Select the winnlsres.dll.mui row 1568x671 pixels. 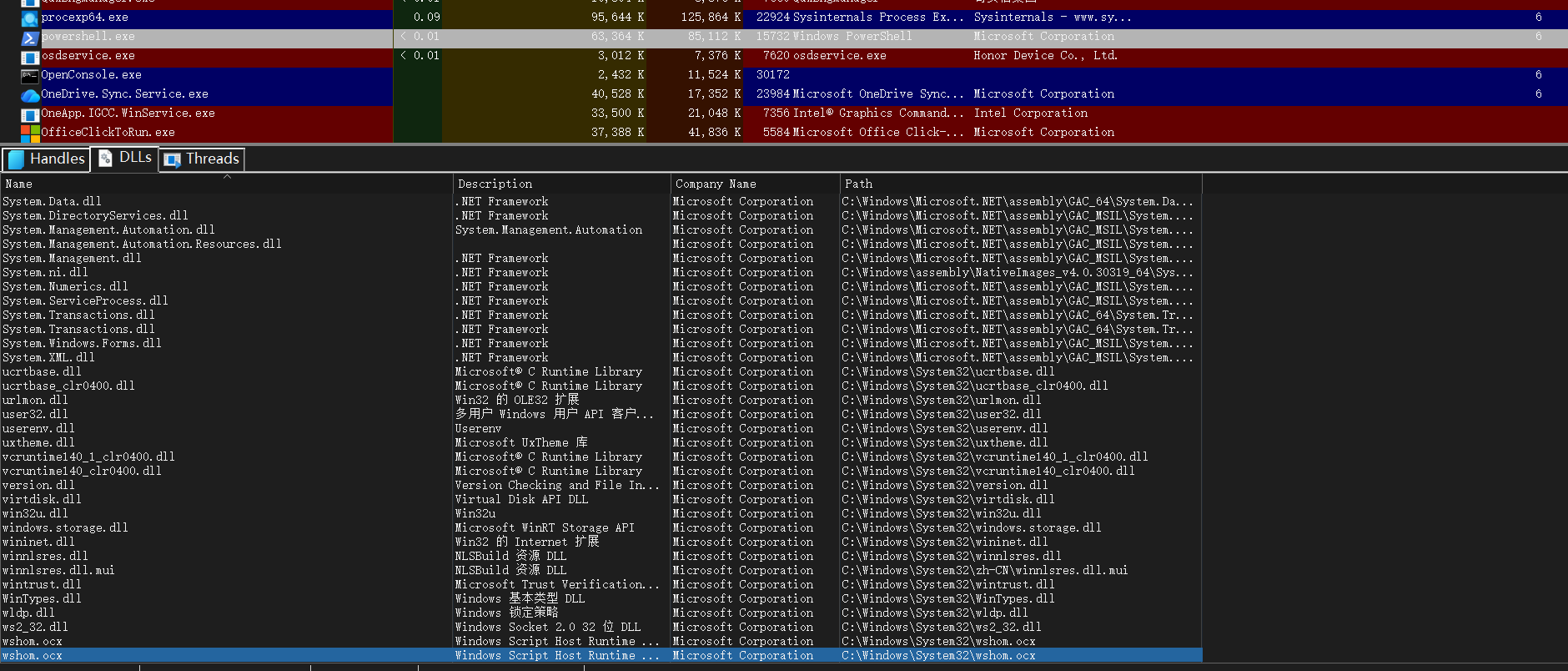58,571
